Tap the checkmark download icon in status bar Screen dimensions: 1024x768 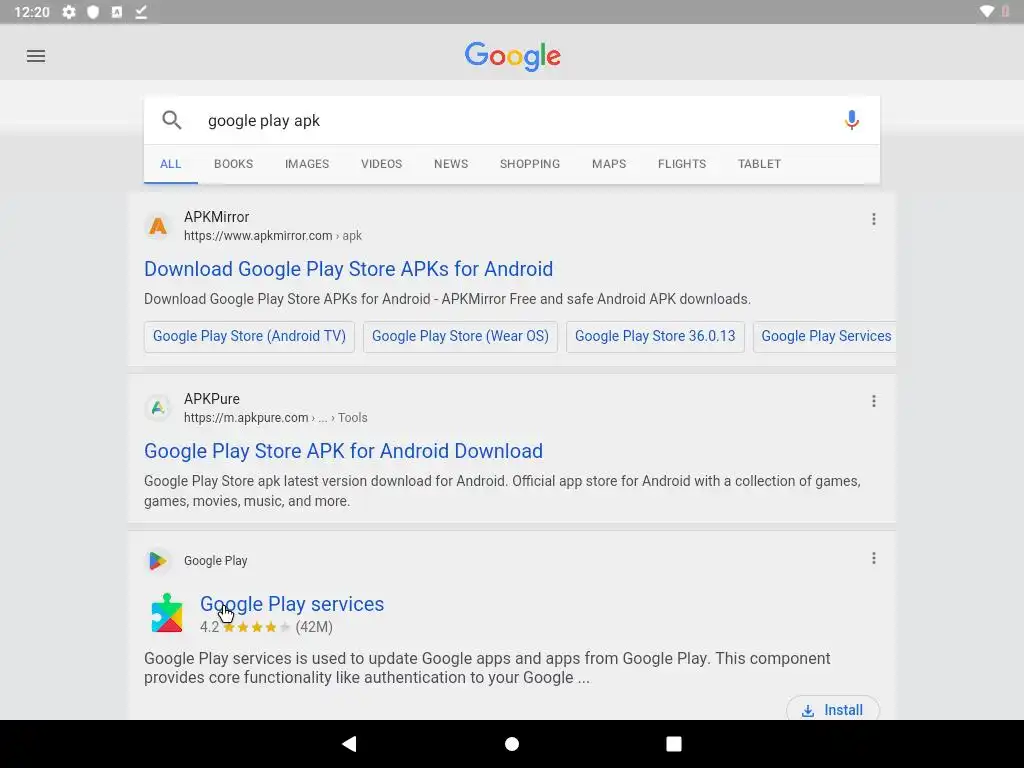(x=141, y=12)
